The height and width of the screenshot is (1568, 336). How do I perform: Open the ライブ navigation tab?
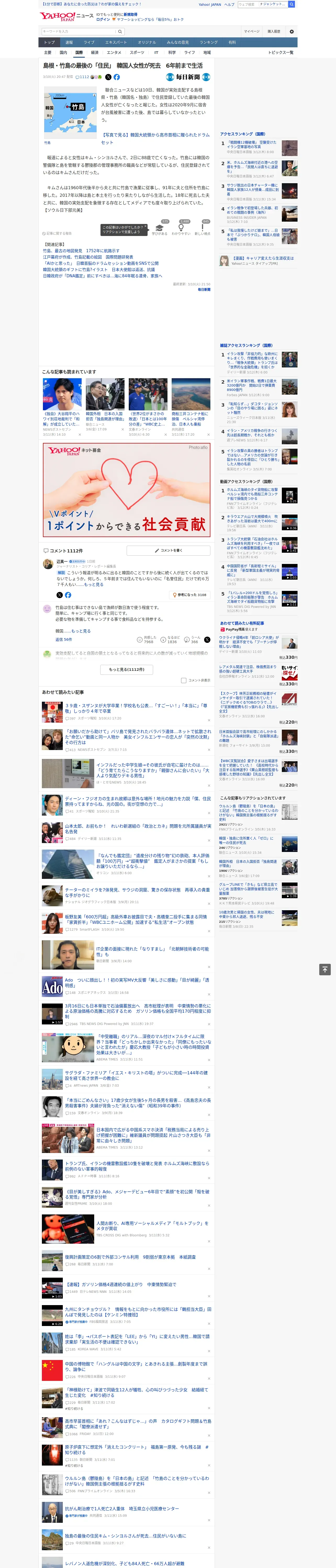(89, 43)
